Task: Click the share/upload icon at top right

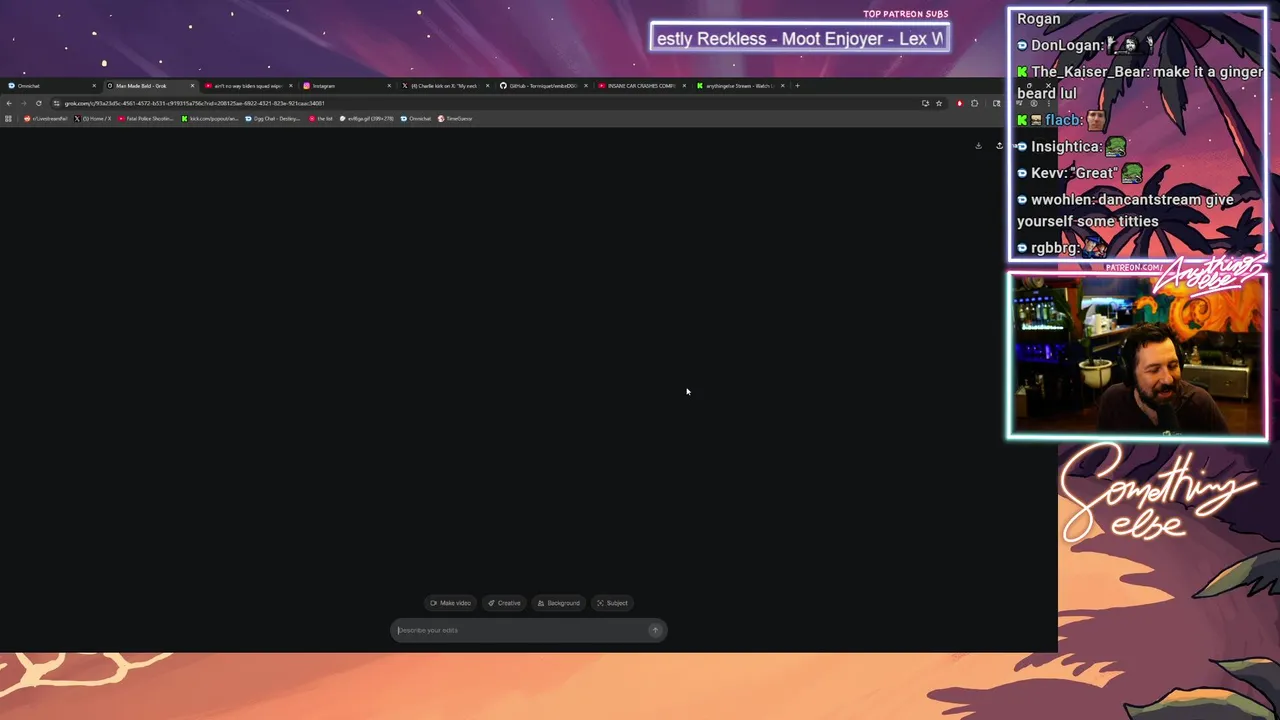Action: (999, 146)
